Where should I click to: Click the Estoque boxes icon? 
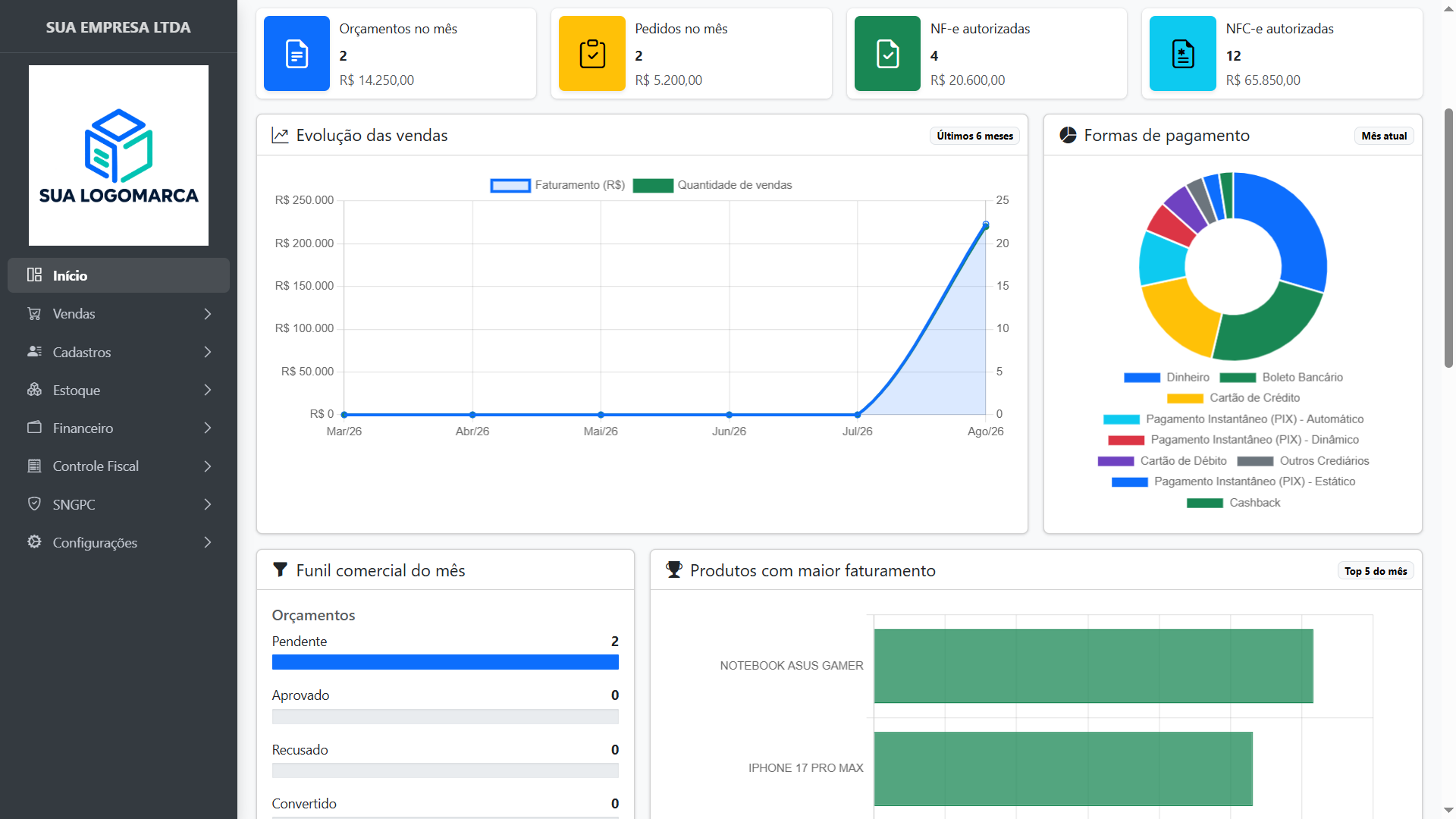pos(34,389)
